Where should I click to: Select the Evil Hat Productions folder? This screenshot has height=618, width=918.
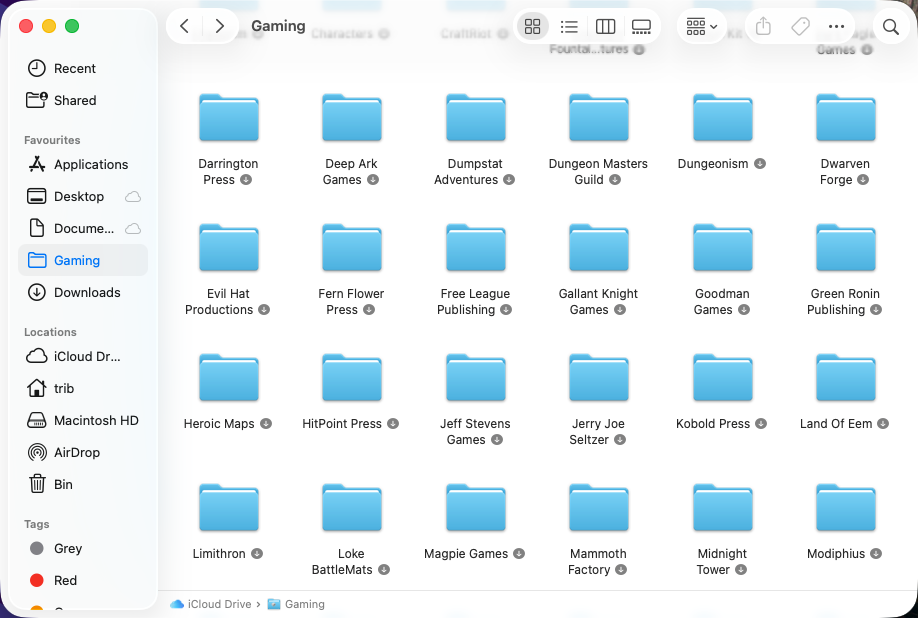(228, 248)
